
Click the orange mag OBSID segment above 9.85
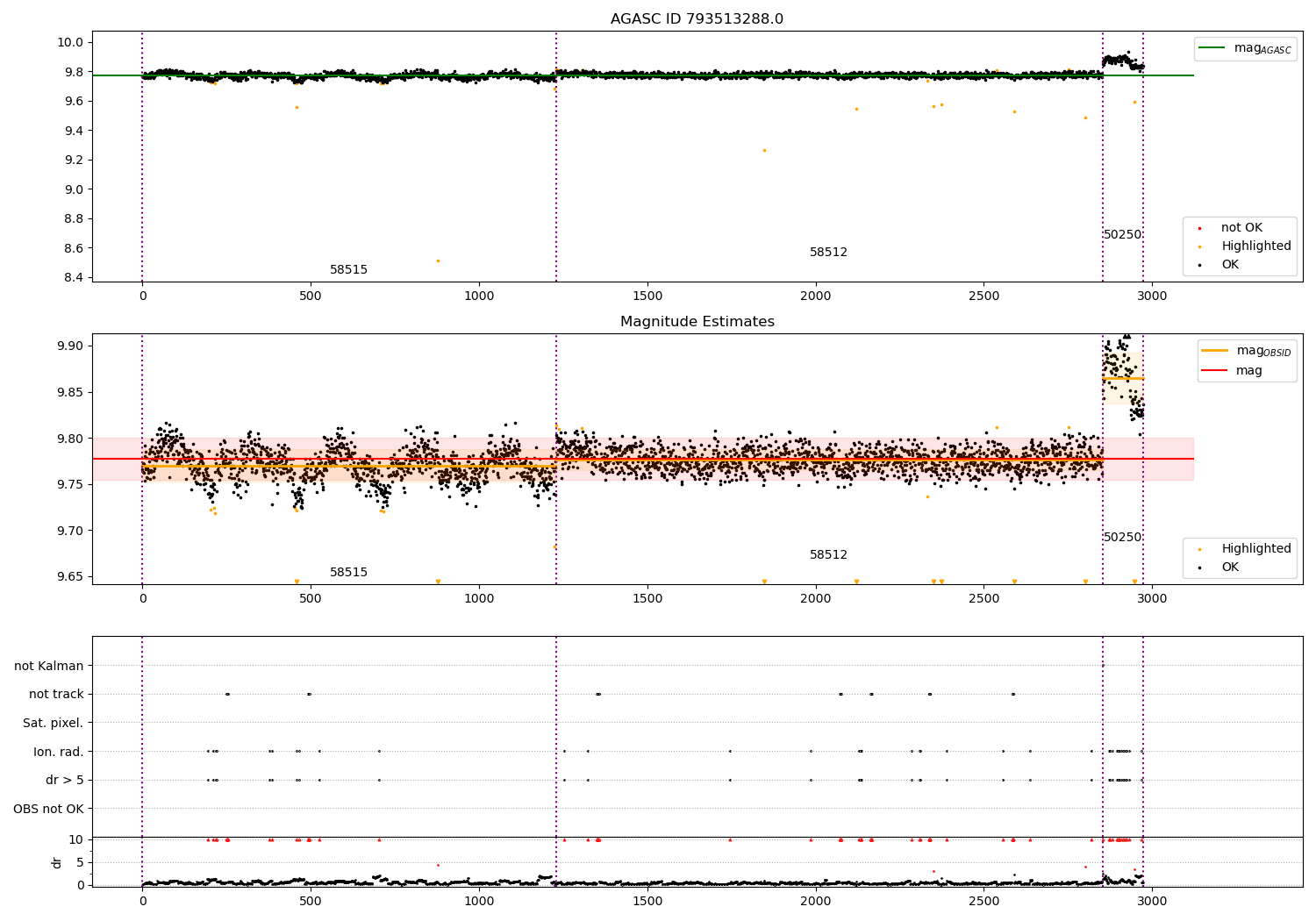1123,379
